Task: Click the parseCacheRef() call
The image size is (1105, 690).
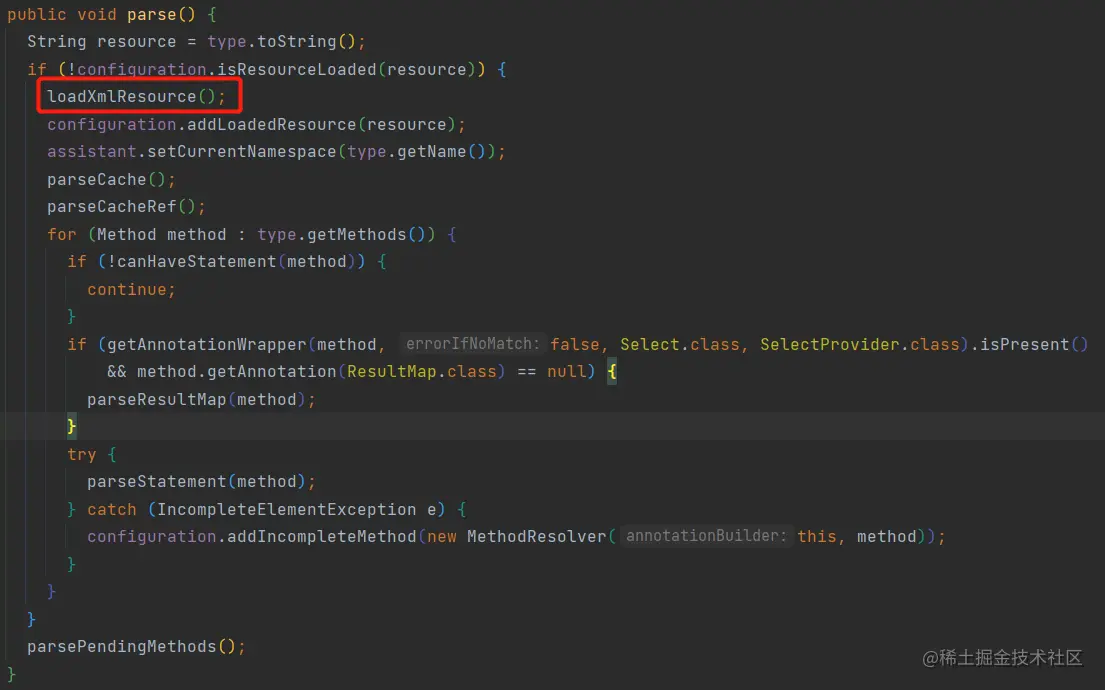Action: click(x=121, y=207)
